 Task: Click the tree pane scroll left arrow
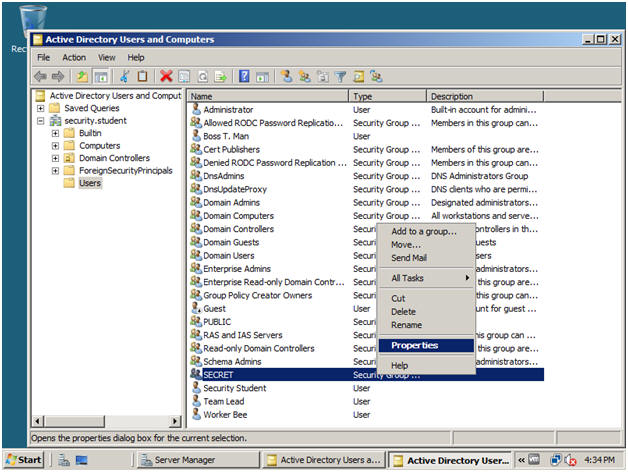pyautogui.click(x=38, y=421)
